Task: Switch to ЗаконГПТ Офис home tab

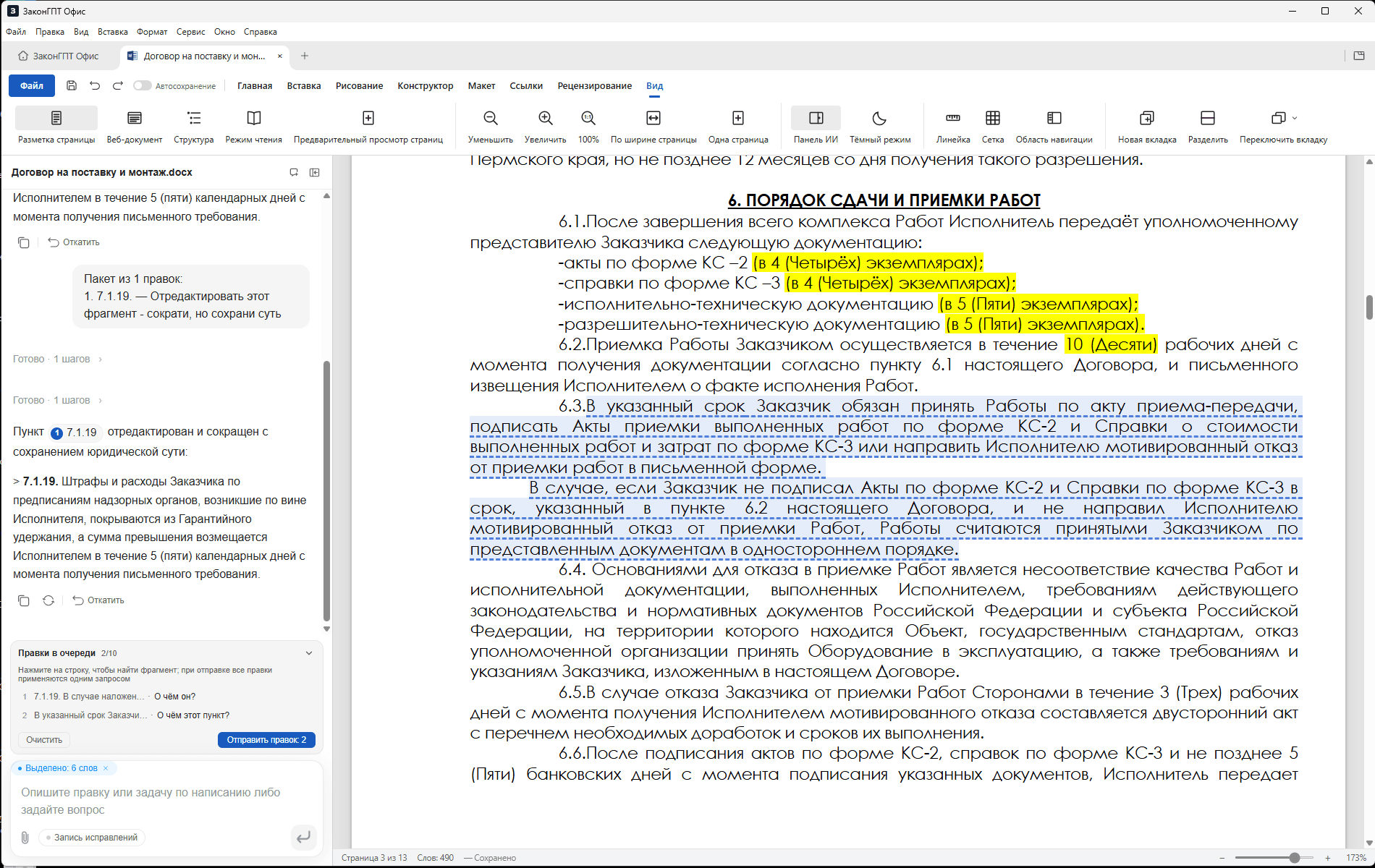Action: click(x=59, y=56)
